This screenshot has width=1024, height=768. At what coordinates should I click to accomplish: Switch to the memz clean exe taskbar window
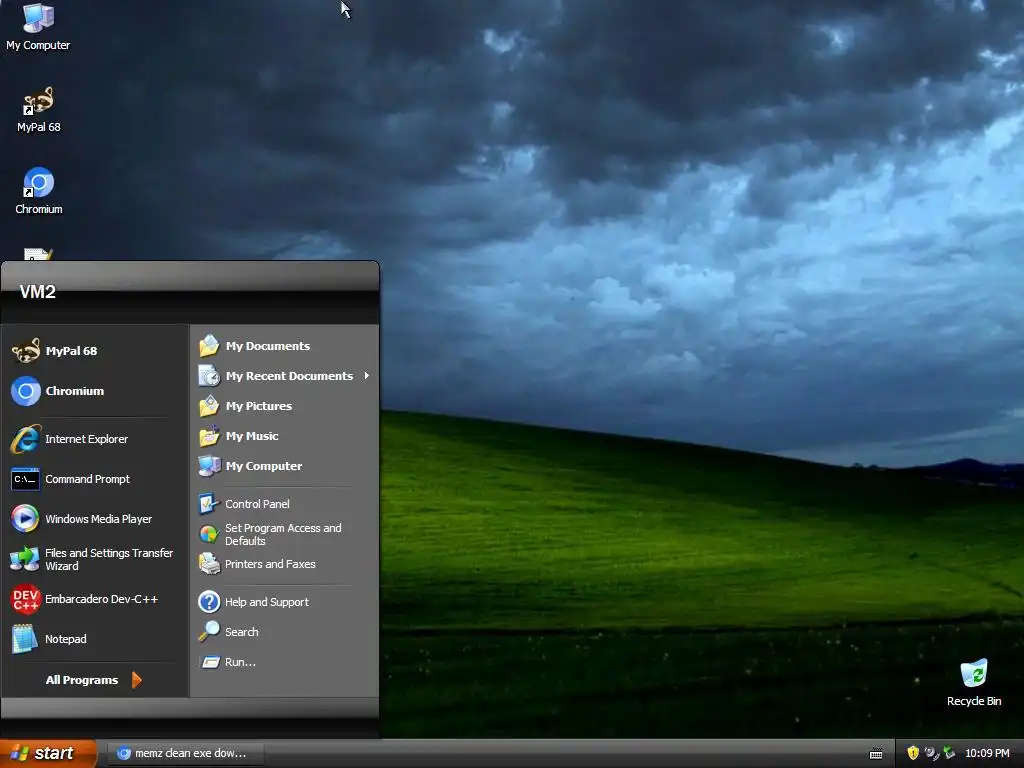[x=185, y=754]
